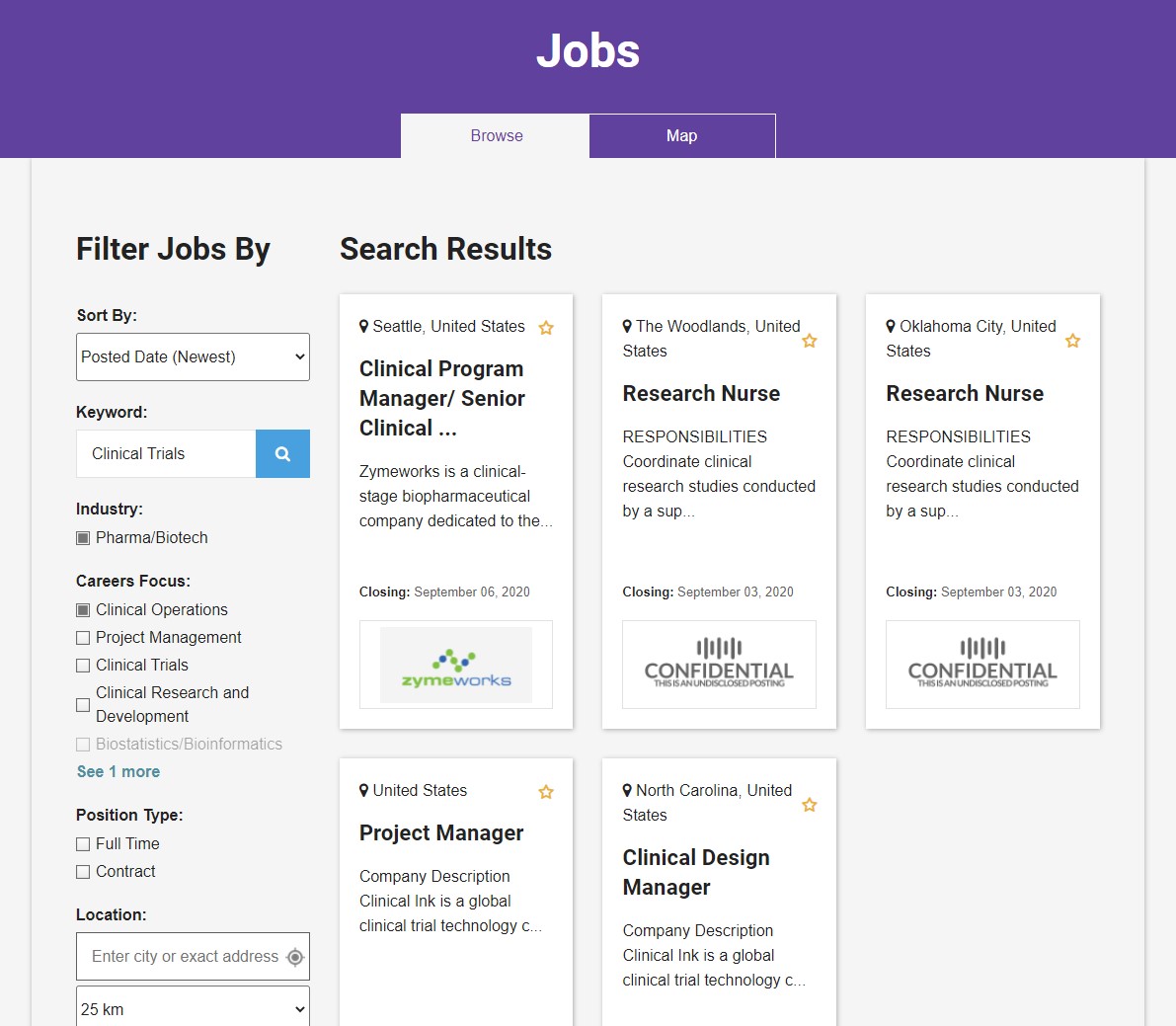The image size is (1176, 1026).
Task: Check the Project Management checkbox
Action: click(83, 638)
